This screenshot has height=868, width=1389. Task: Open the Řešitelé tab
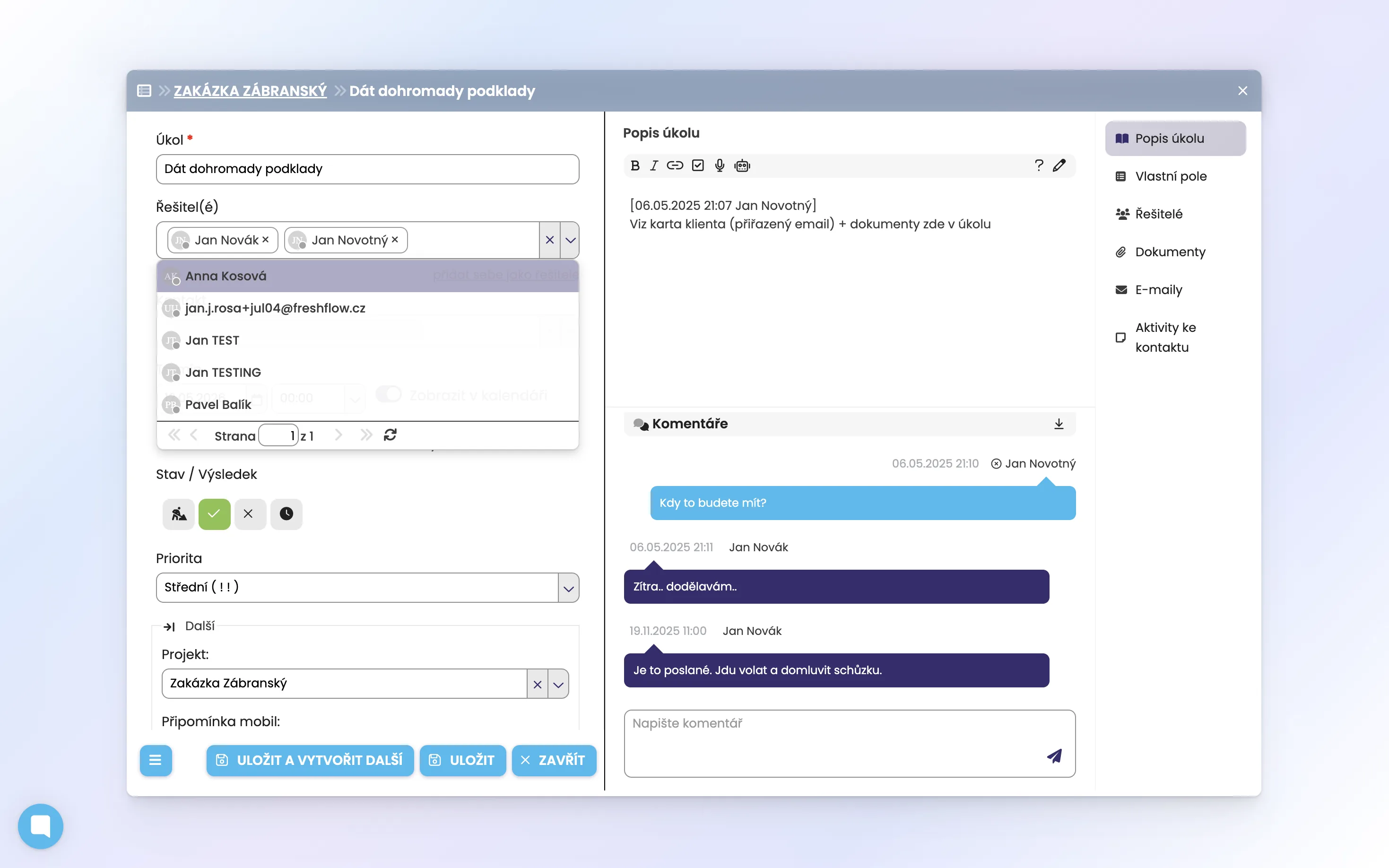click(1175, 214)
